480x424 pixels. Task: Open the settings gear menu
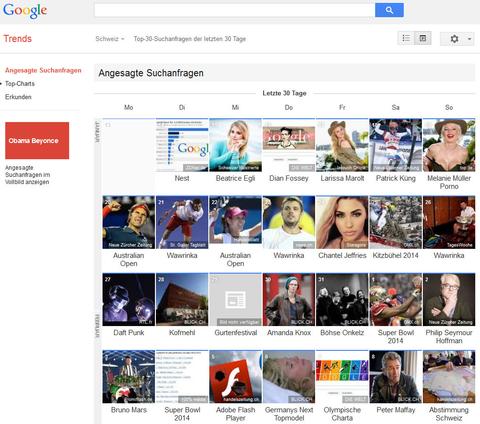(x=454, y=39)
